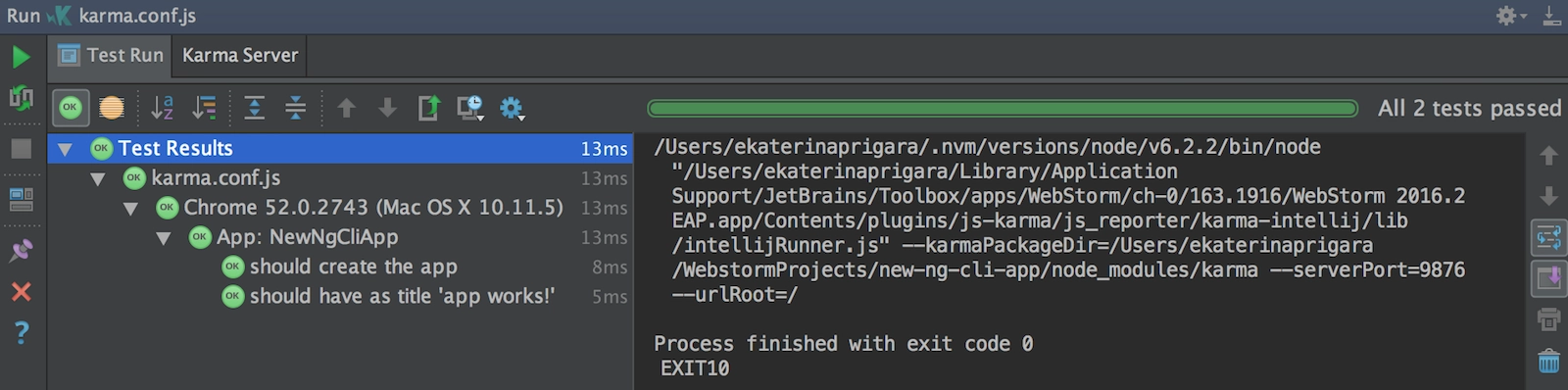Image resolution: width=1568 pixels, height=390 pixels.
Task: Open the restore layout icon in left sidebar
Action: (x=21, y=199)
